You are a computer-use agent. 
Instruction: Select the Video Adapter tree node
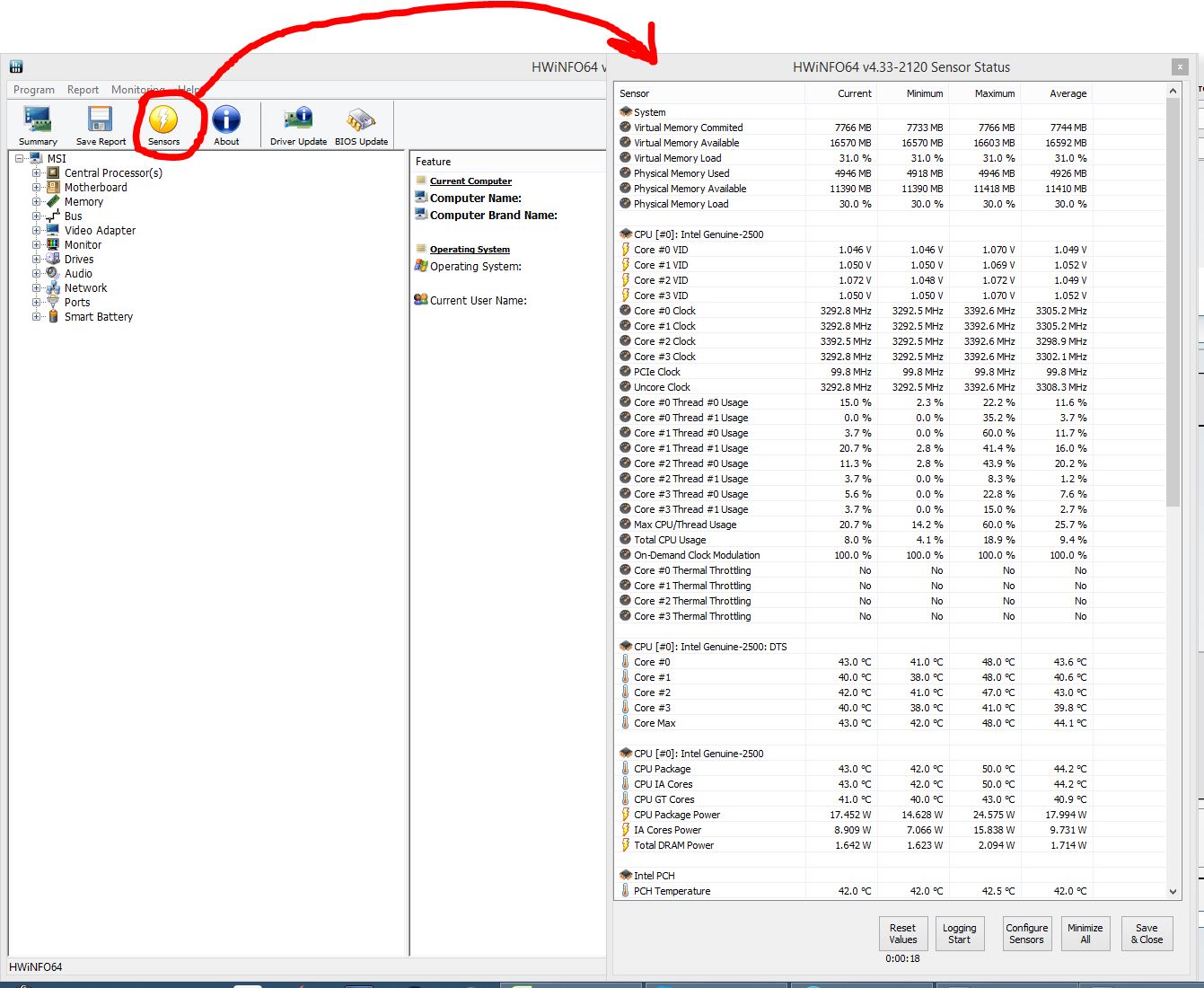(100, 230)
